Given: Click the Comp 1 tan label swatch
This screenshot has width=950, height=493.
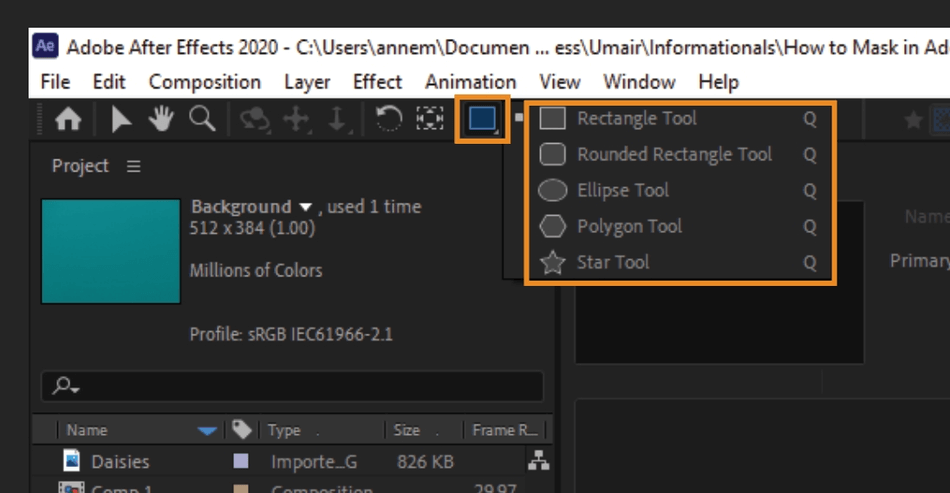Looking at the screenshot, I should [x=241, y=489].
